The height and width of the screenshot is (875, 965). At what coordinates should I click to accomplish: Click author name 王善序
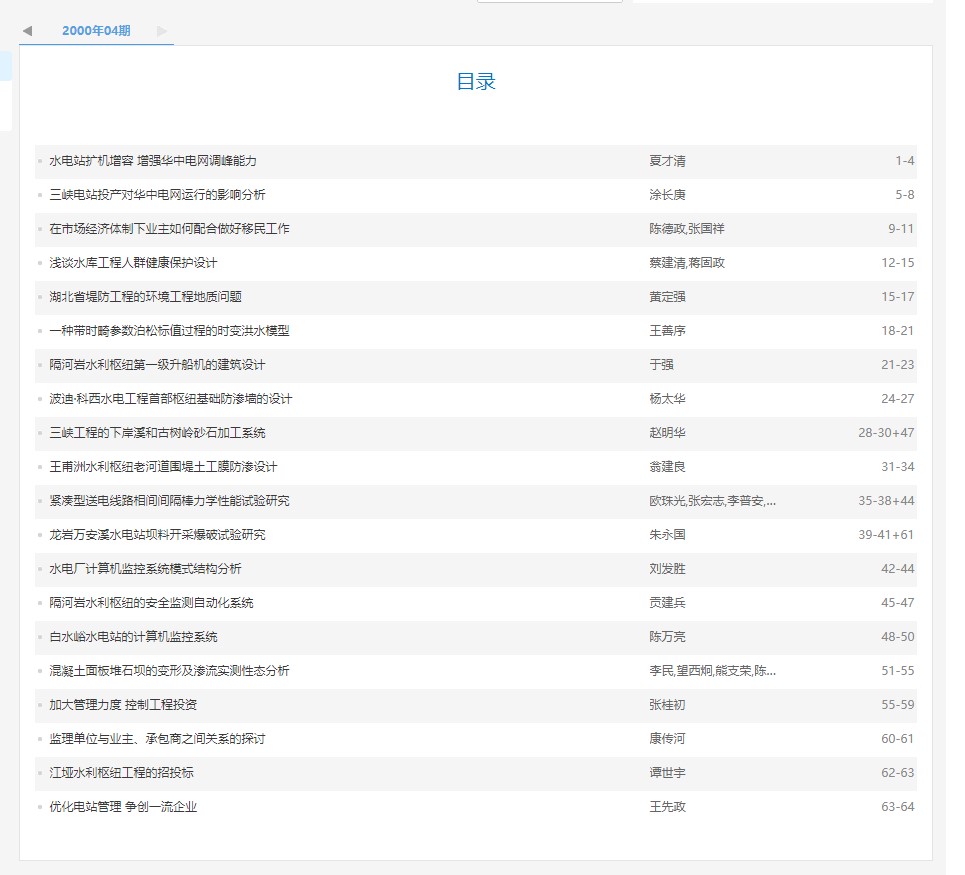point(667,331)
